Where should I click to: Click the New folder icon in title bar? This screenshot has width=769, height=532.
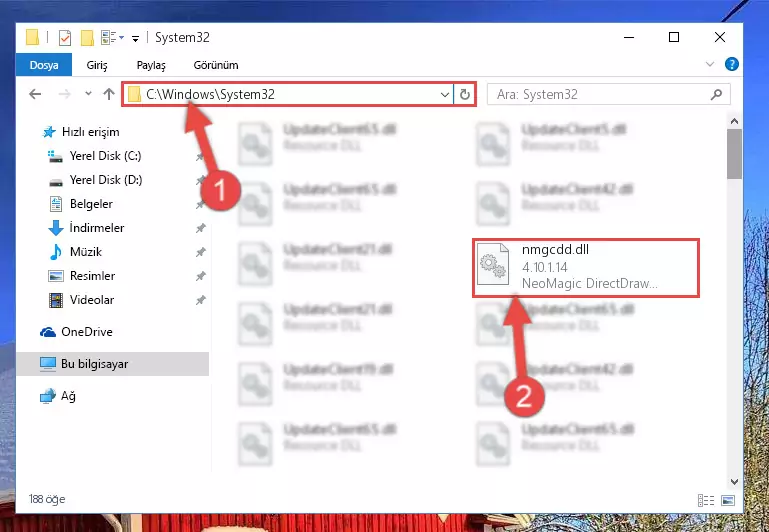87,37
